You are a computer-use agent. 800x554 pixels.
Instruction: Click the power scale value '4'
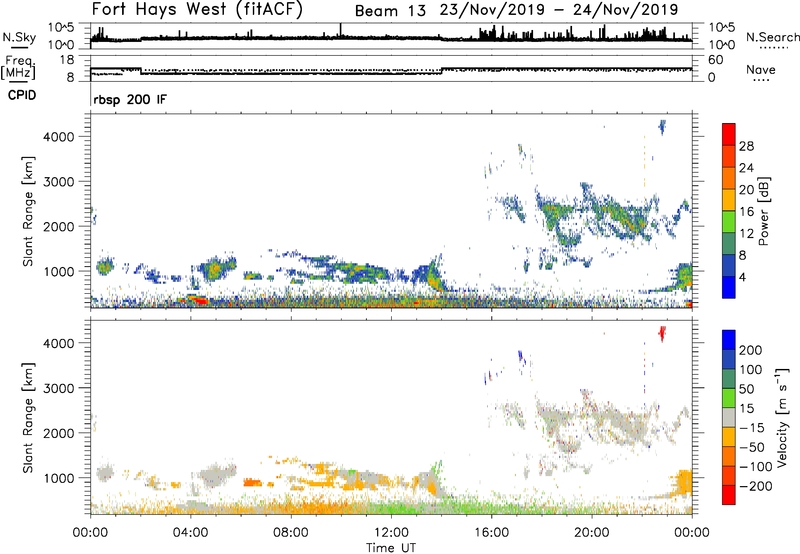742,277
